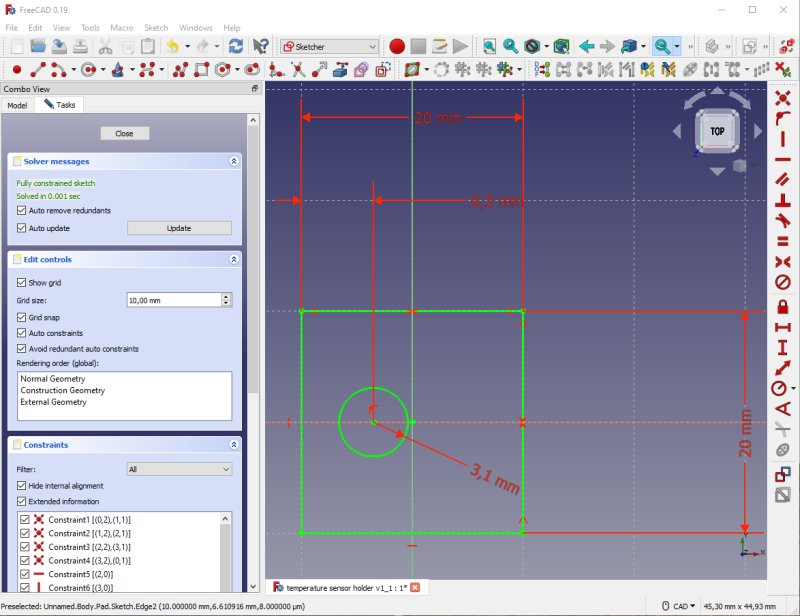Select the create arc tool
The height and width of the screenshot is (616, 800).
58,69
